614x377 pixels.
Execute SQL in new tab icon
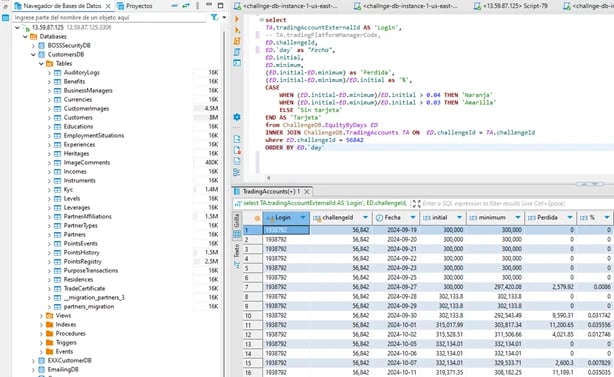(x=237, y=30)
